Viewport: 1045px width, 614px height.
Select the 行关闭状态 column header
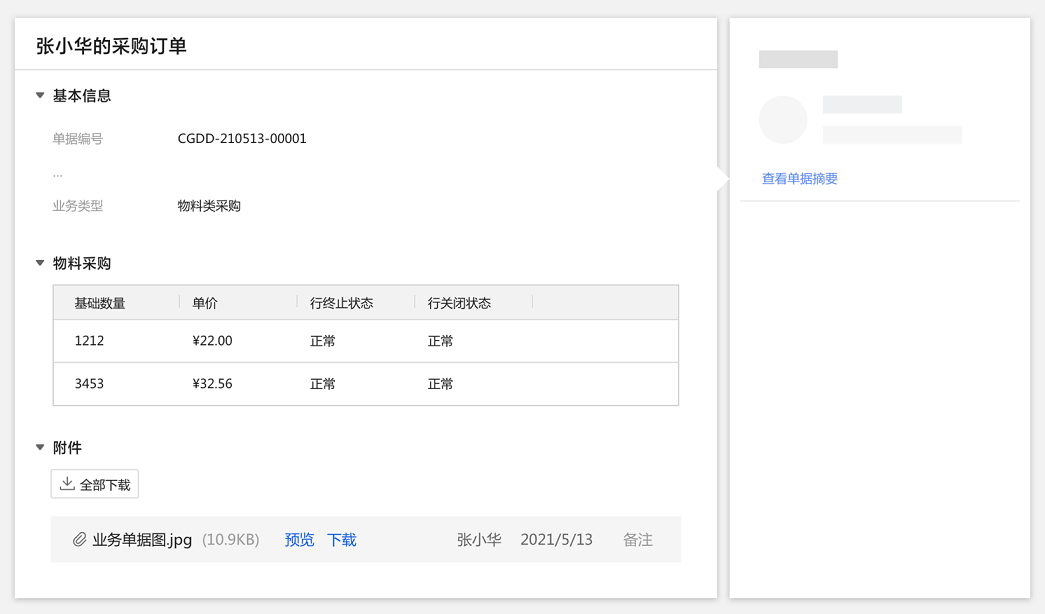(x=459, y=303)
